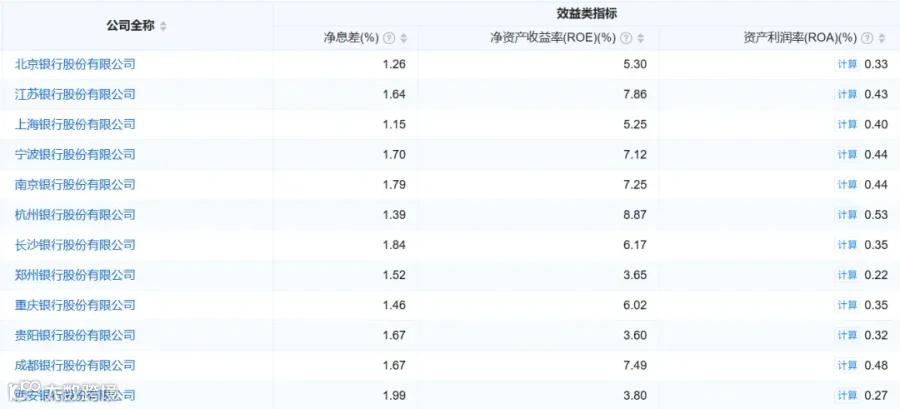
Task: Open help icon next to 资产利润率(ROA)(%)
Action: (x=867, y=38)
